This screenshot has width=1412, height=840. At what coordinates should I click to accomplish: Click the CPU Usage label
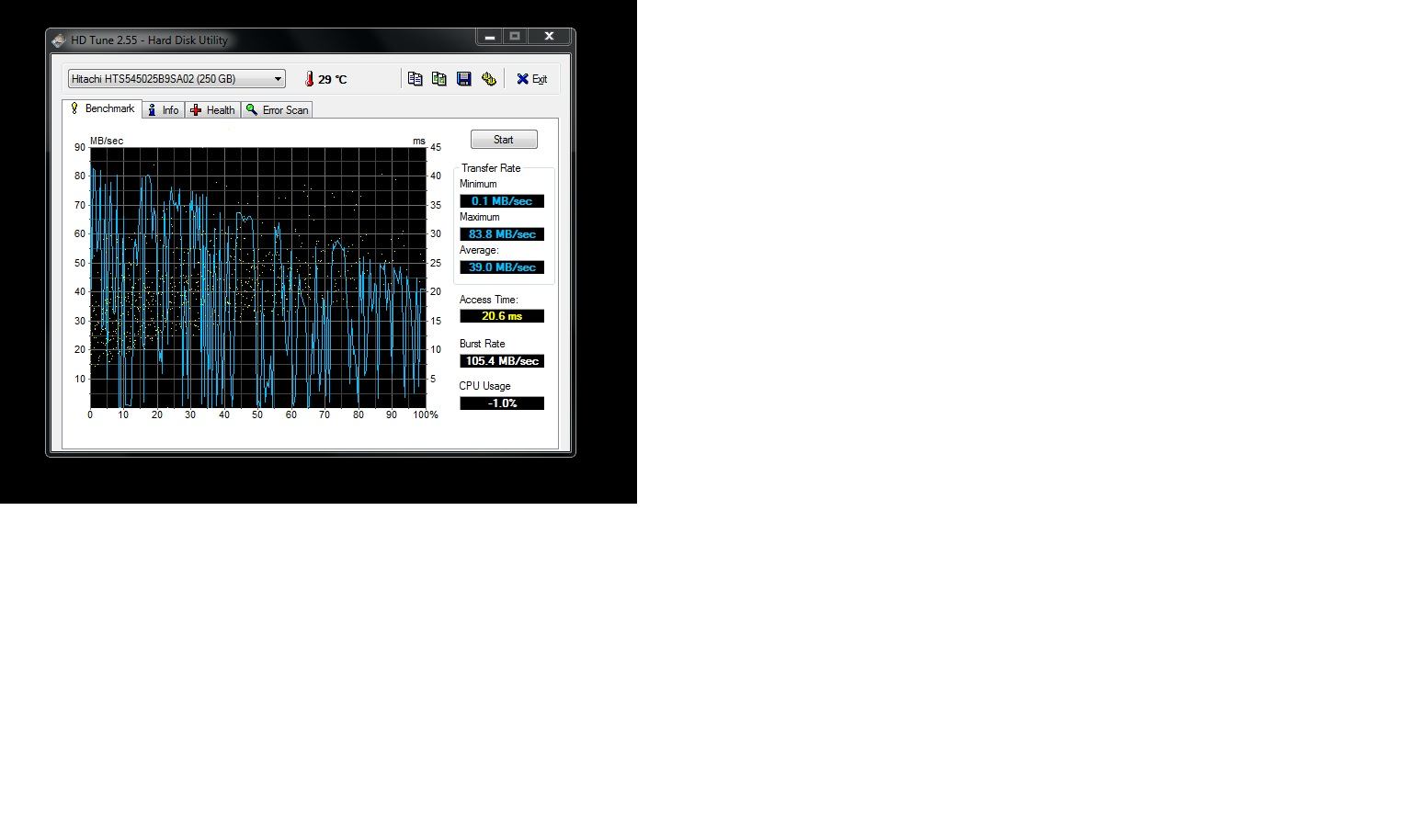(484, 386)
